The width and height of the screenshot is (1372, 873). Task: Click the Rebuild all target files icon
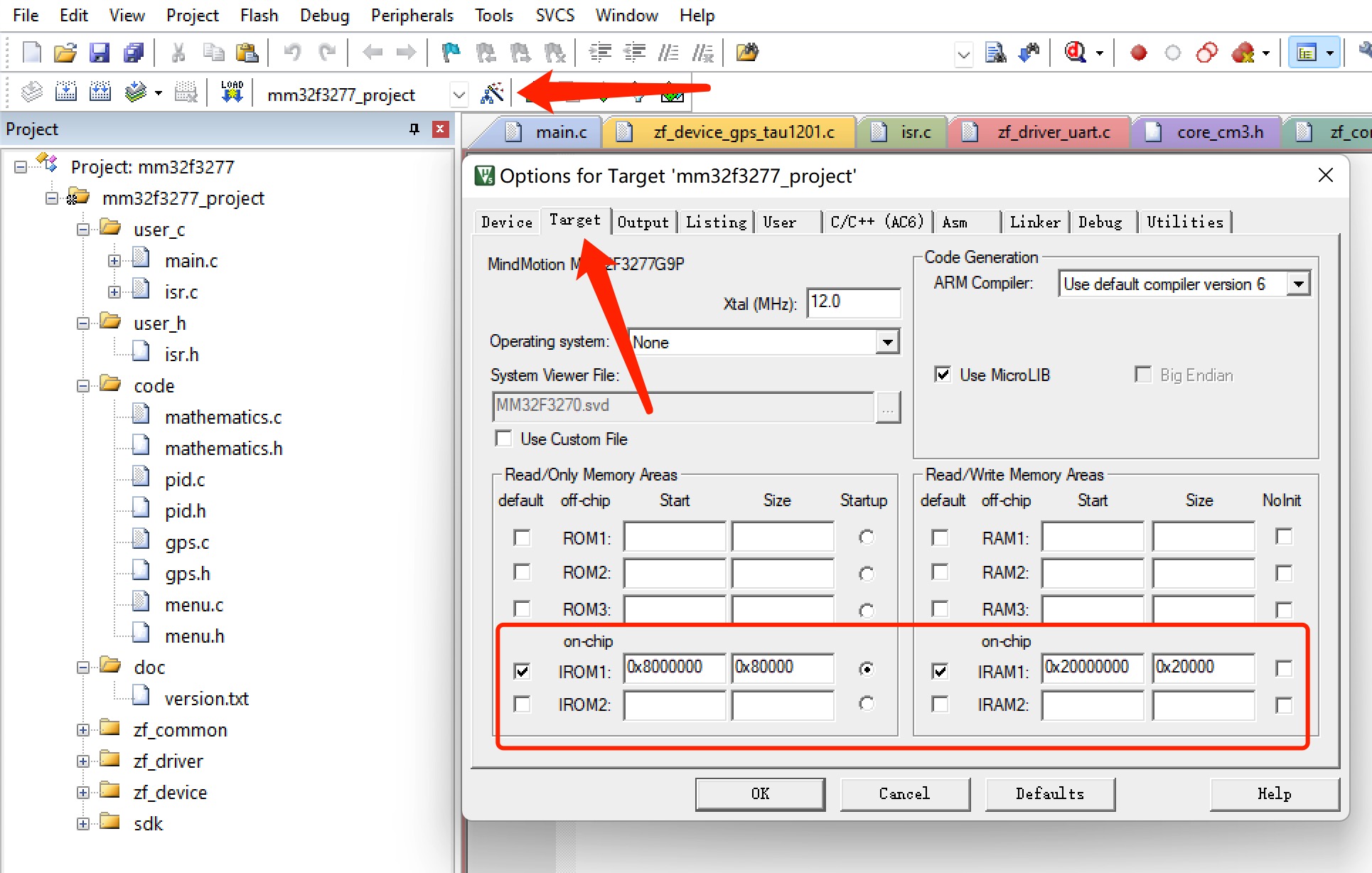point(100,92)
